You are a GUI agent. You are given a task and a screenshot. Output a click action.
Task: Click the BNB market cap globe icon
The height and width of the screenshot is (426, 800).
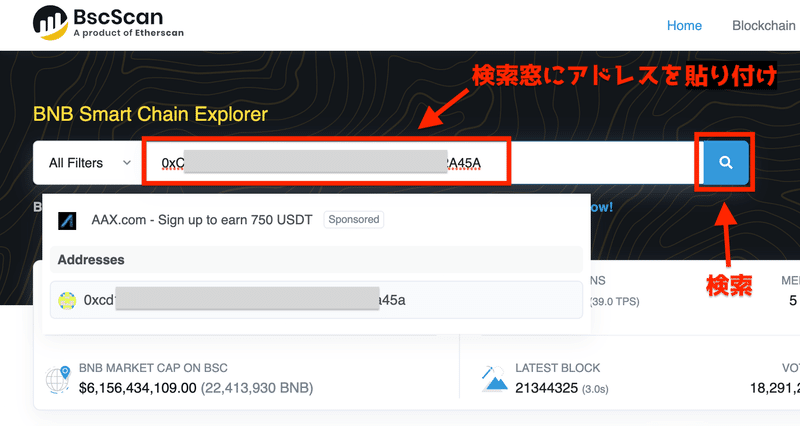(58, 379)
